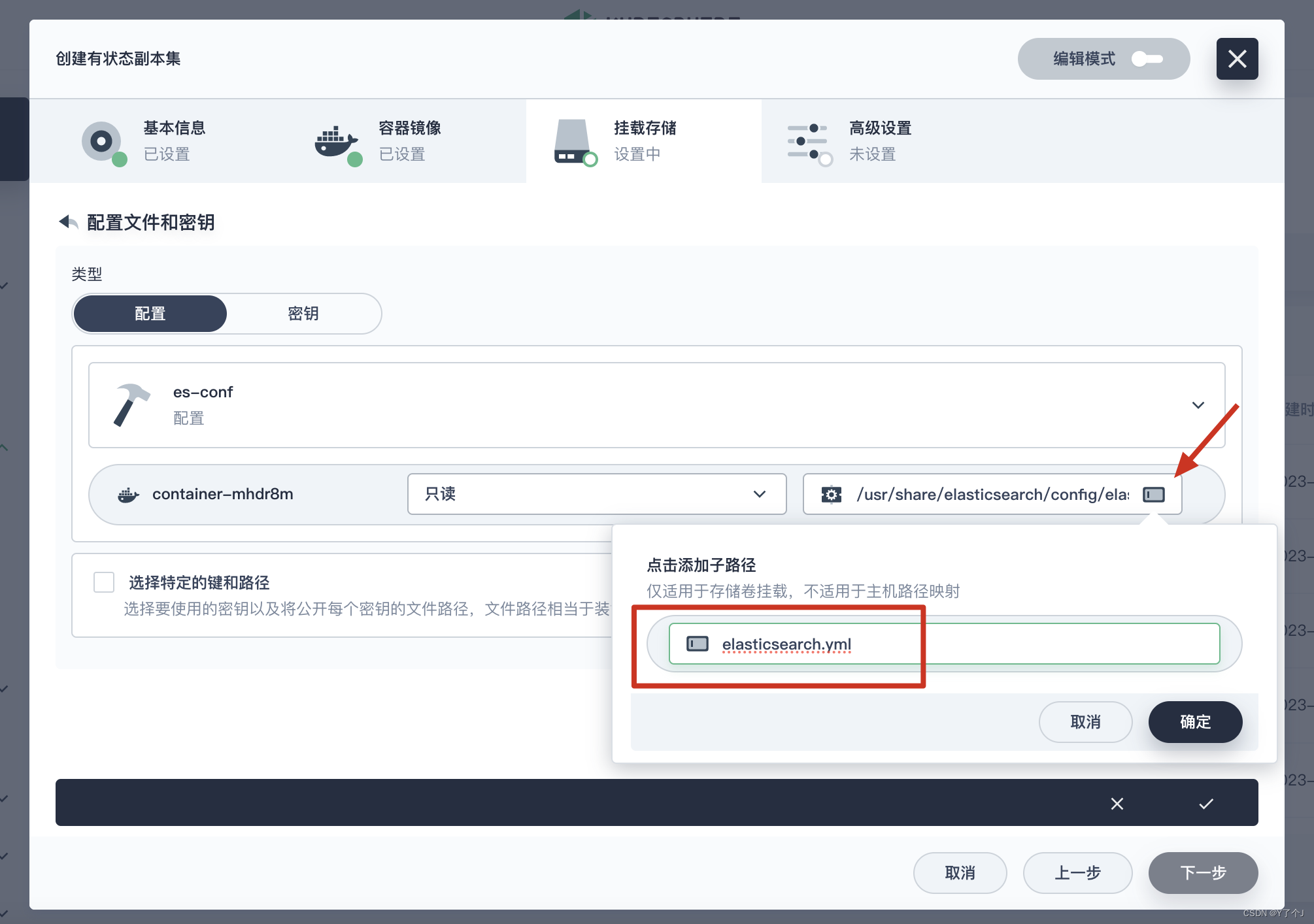Image resolution: width=1314 pixels, height=924 pixels.
Task: Click the bottom 取消 button
Action: [960, 873]
